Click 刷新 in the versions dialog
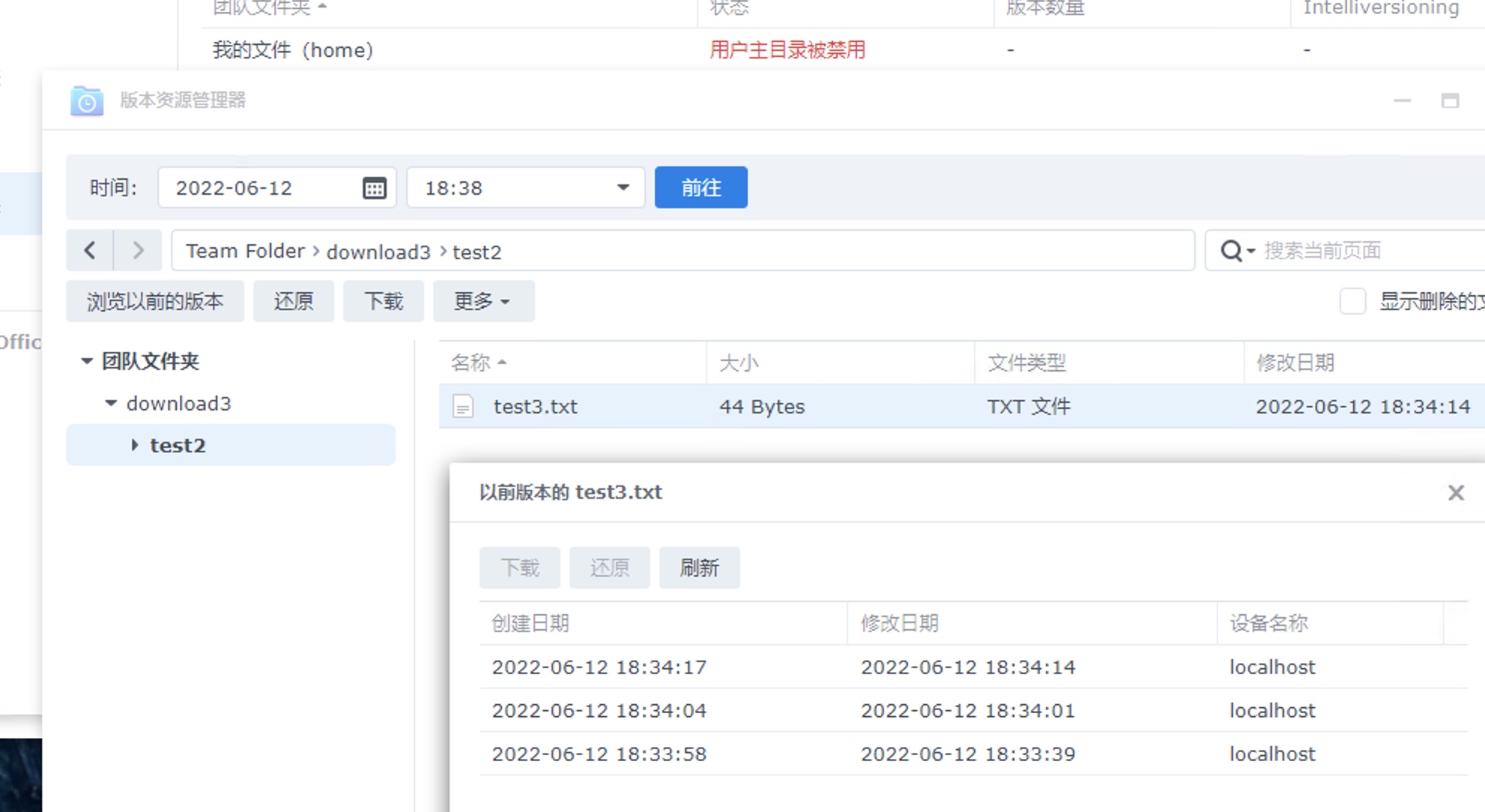Viewport: 1485px width, 812px height. click(699, 568)
